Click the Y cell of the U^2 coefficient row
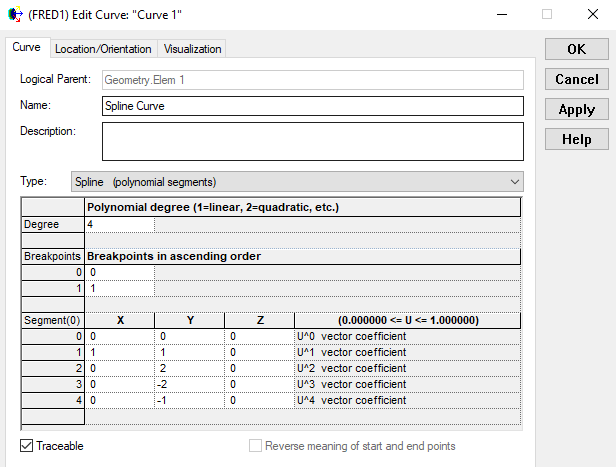This screenshot has height=467, width=616. (190, 368)
